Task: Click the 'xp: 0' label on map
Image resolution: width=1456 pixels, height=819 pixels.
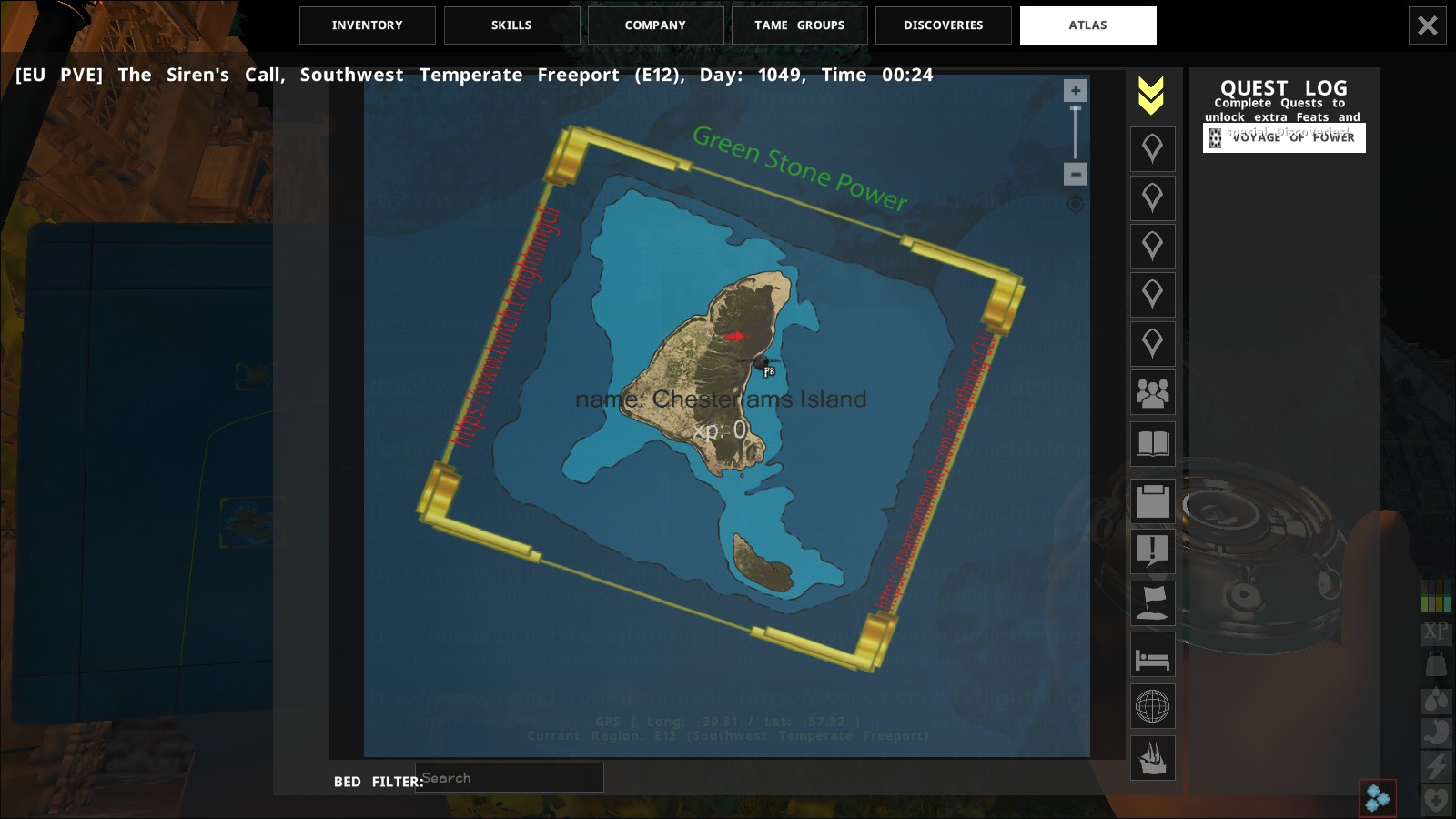Action: coord(719,430)
